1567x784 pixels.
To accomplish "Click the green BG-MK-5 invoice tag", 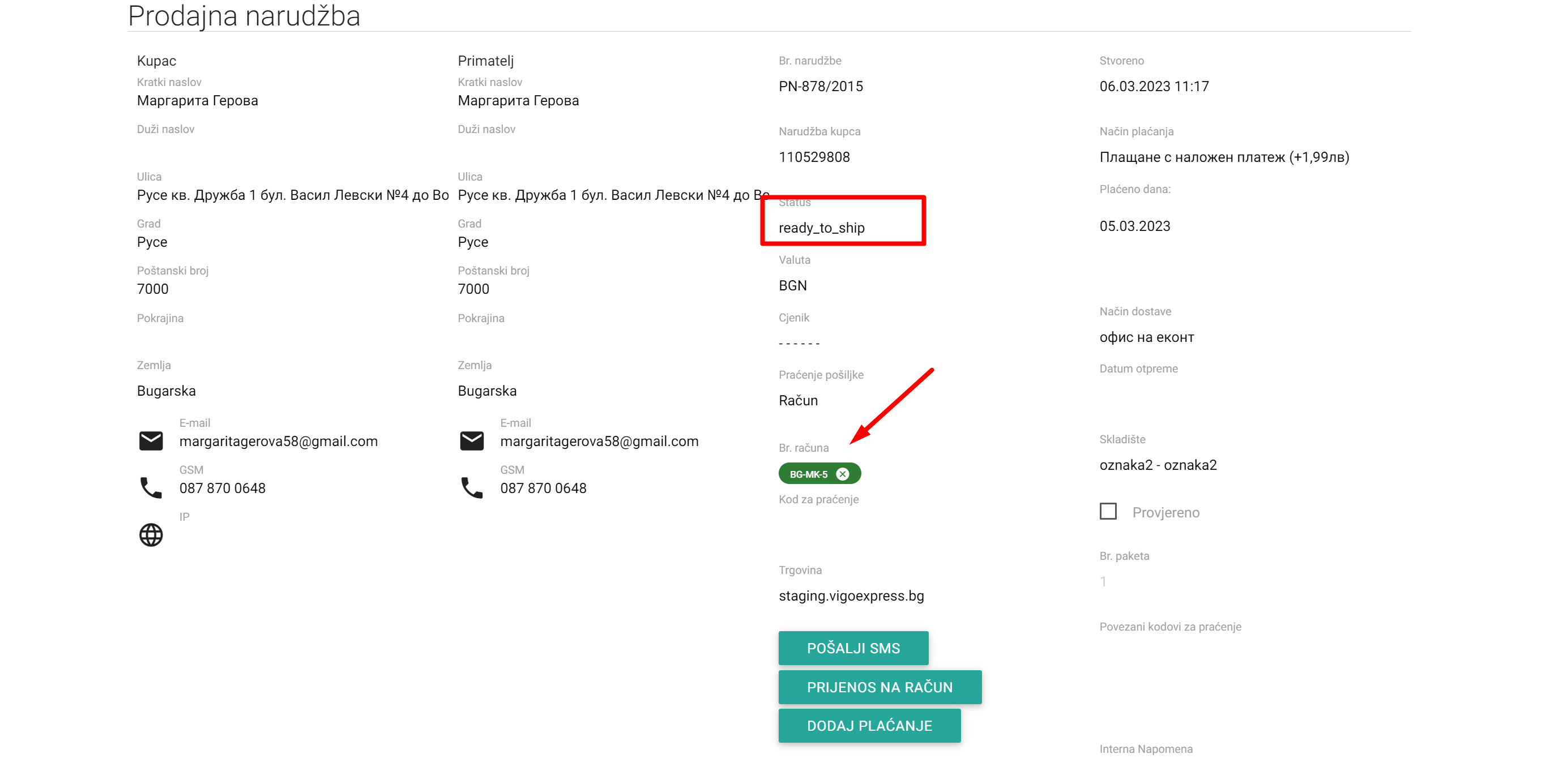I will tap(809, 474).
